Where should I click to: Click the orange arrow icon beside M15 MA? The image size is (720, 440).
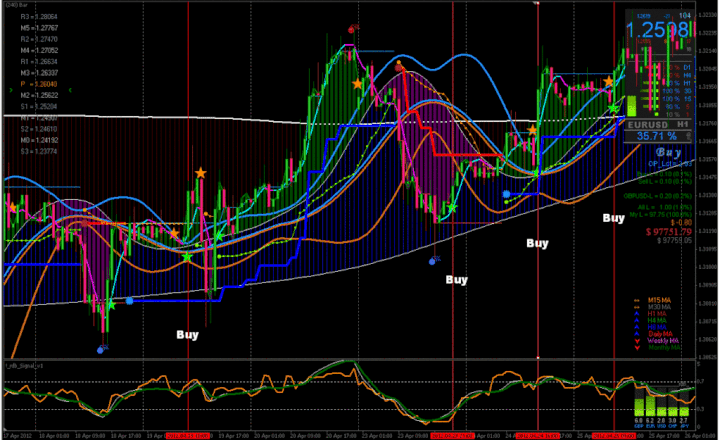point(637,300)
